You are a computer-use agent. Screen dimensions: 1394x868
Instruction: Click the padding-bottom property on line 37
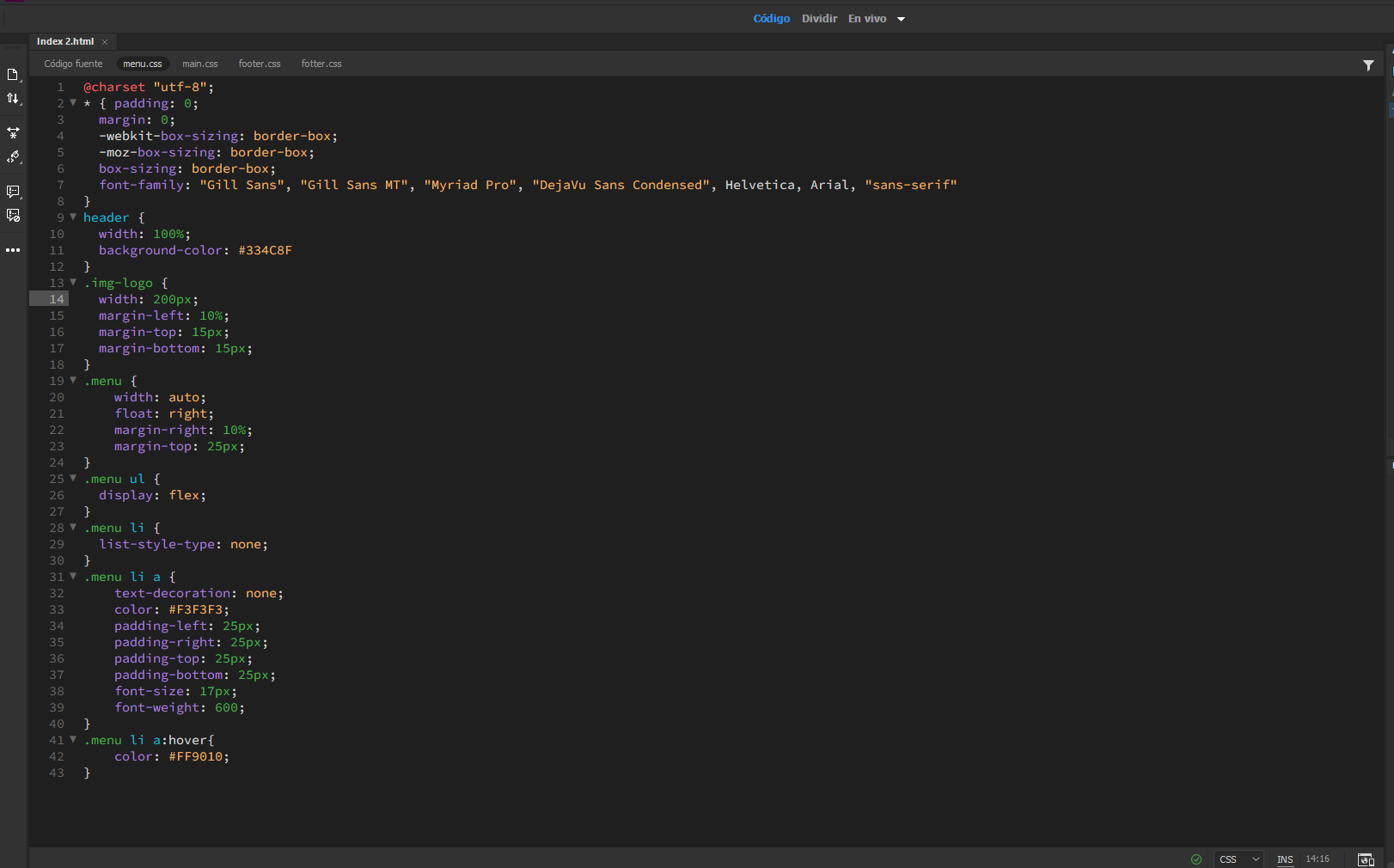point(169,675)
